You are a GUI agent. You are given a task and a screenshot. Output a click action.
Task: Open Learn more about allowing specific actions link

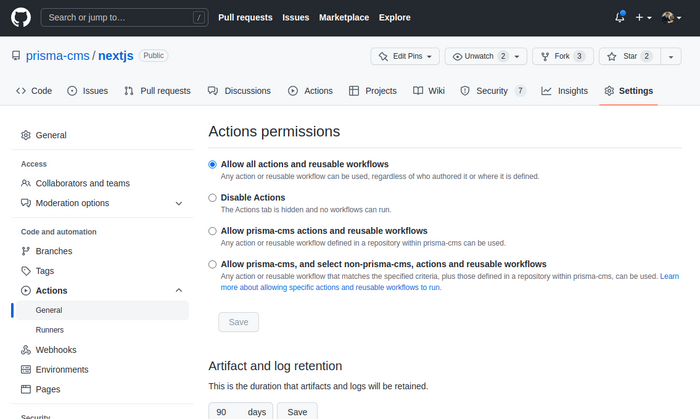450,282
